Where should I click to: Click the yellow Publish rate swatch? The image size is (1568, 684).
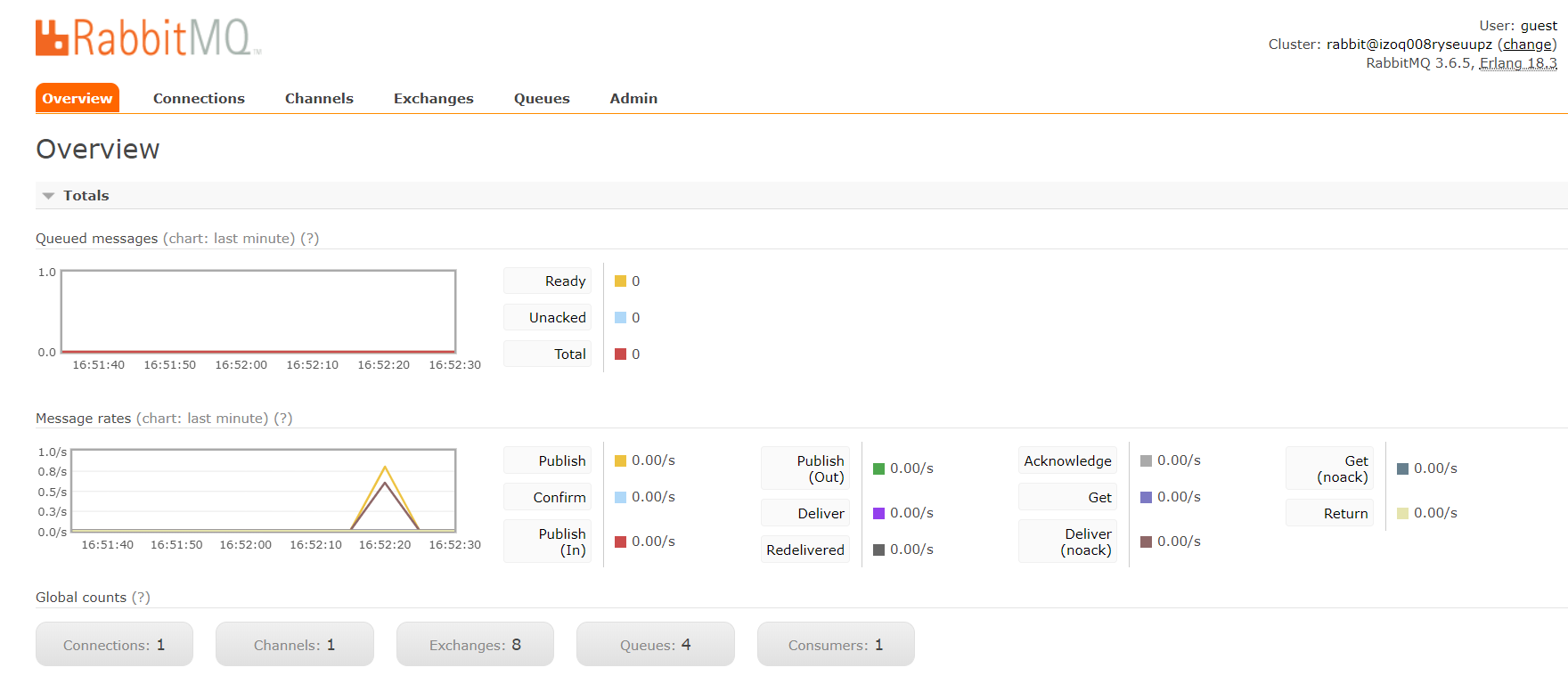click(620, 460)
